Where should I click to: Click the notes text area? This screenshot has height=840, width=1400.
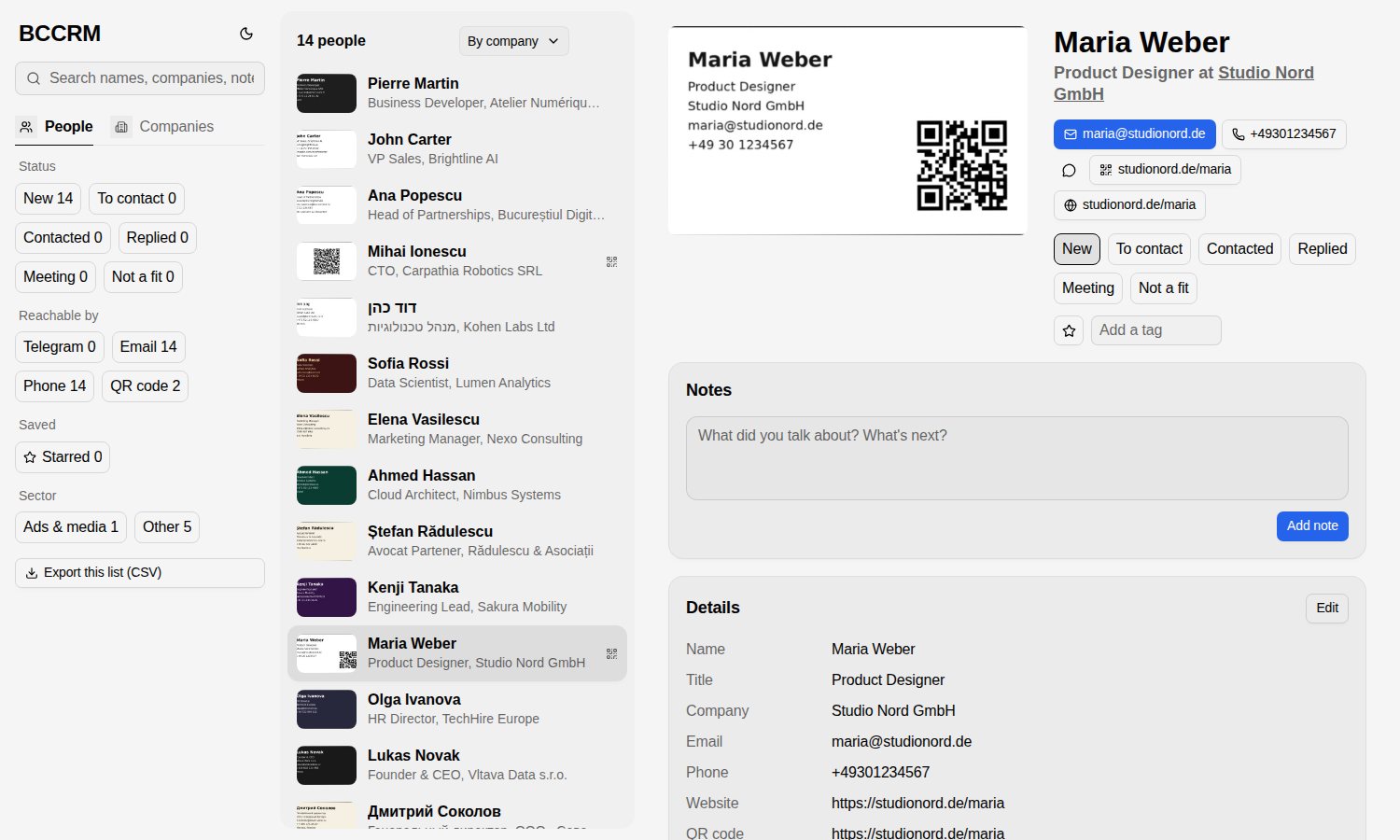tap(1017, 458)
